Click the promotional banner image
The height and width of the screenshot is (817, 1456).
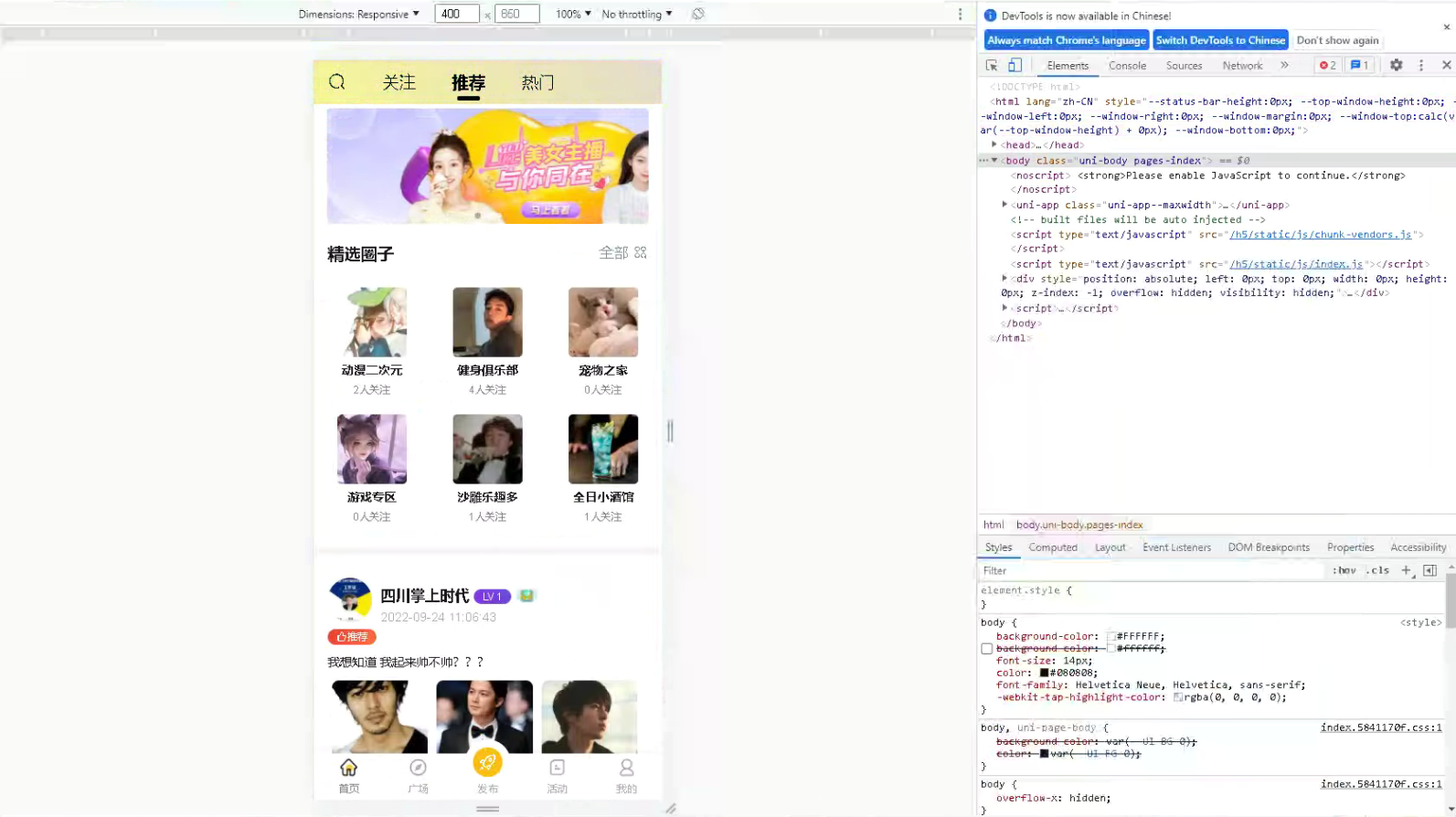pyautogui.click(x=487, y=166)
